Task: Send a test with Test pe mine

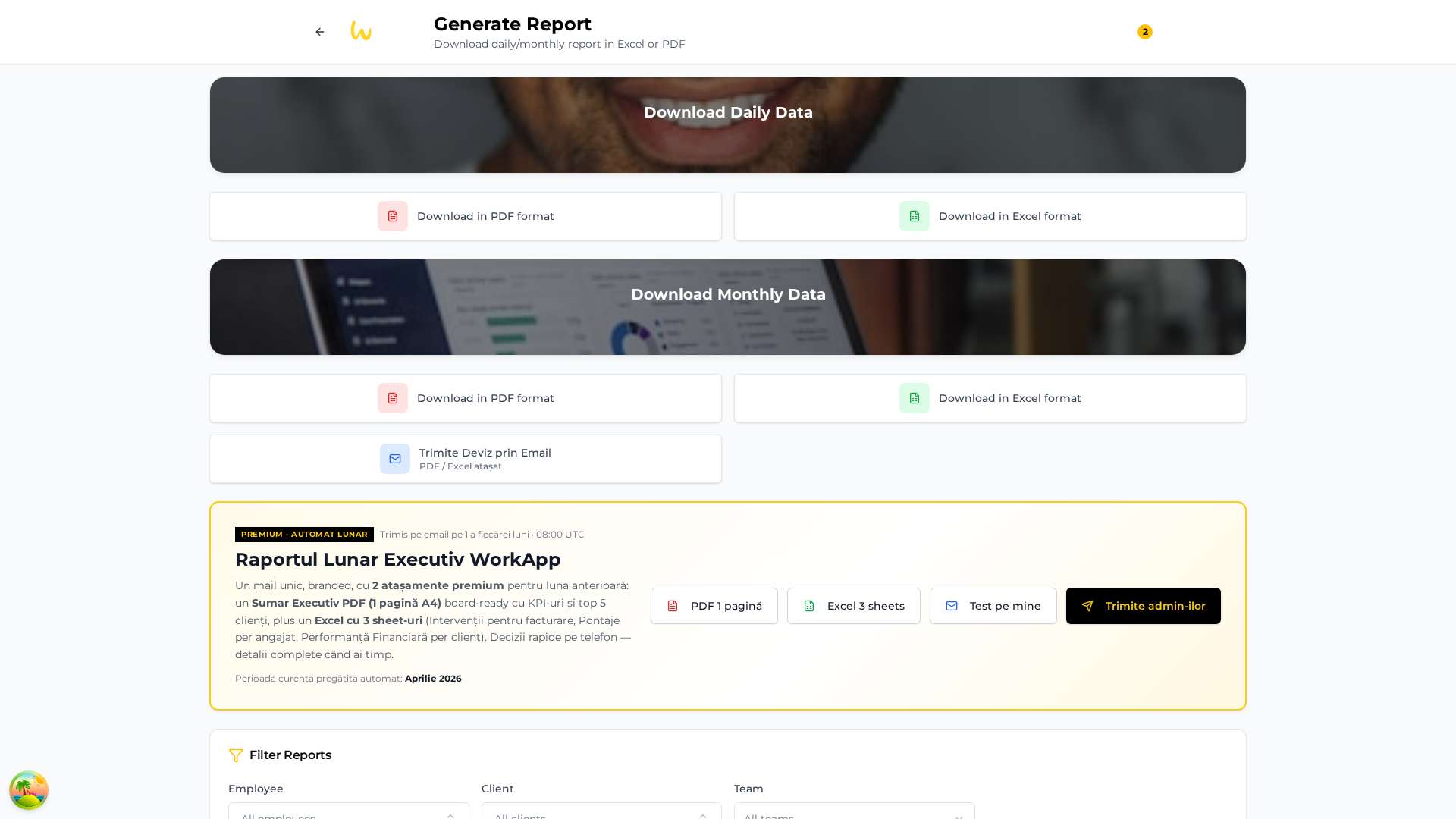Action: click(x=993, y=606)
